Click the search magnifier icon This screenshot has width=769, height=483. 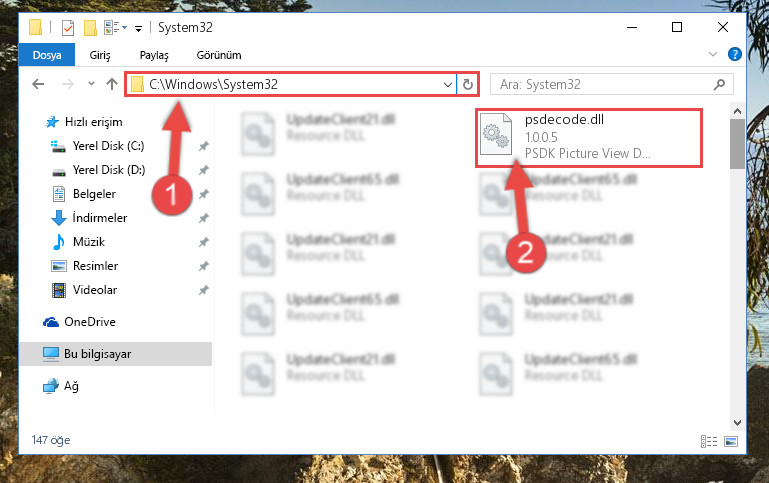tap(719, 84)
